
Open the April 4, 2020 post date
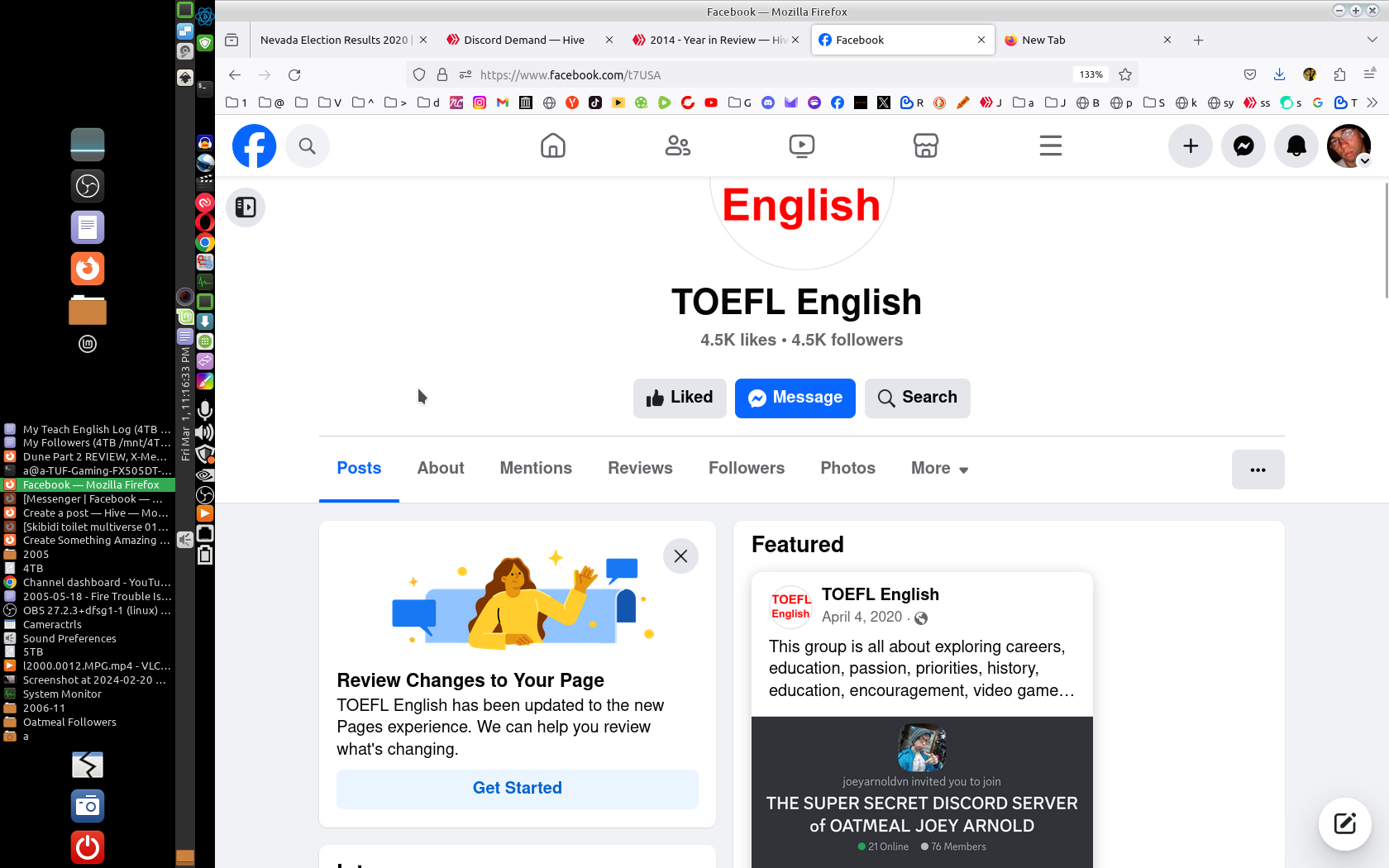click(862, 618)
